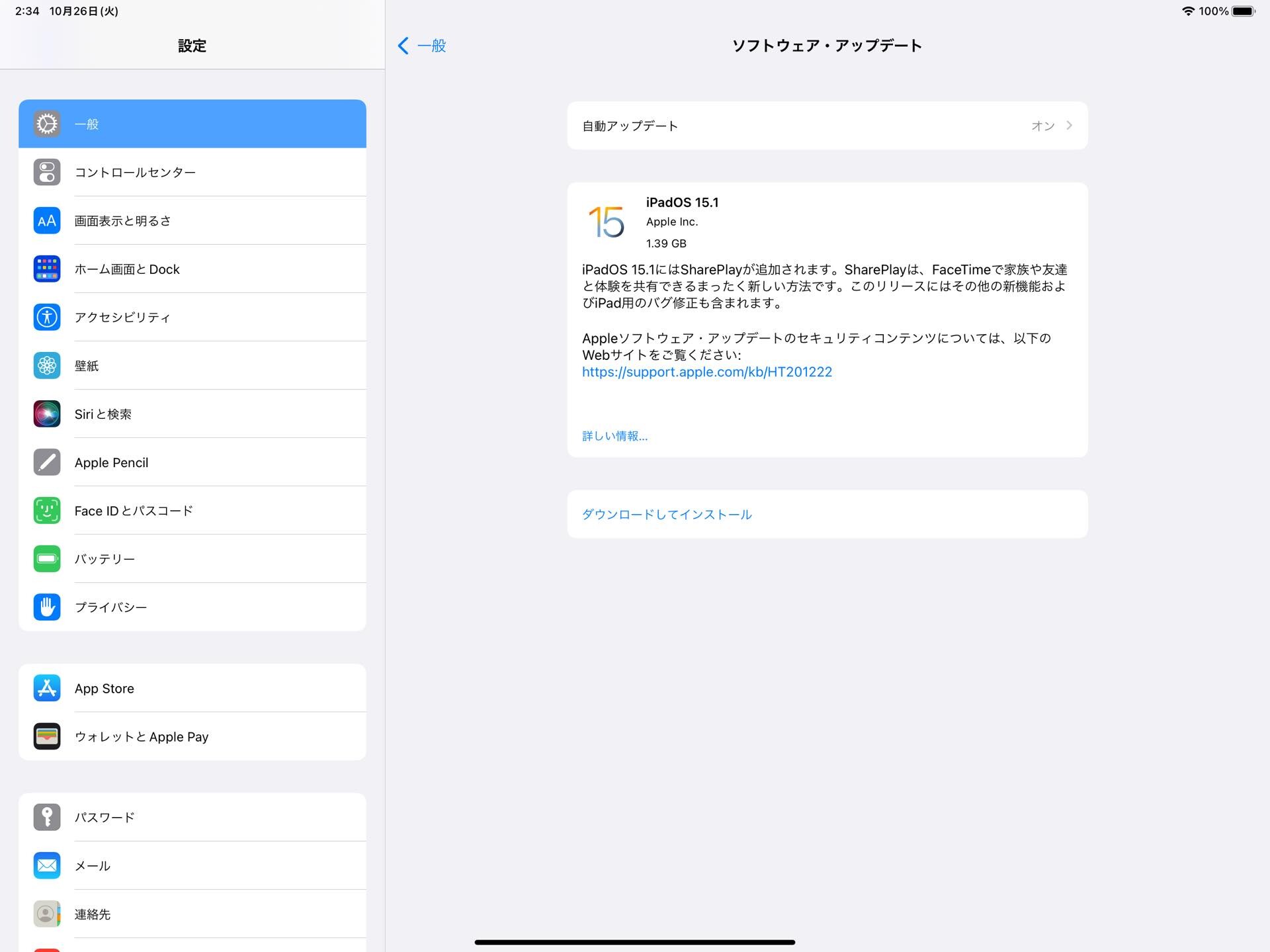Tap the Mail envelope icon

(47, 865)
